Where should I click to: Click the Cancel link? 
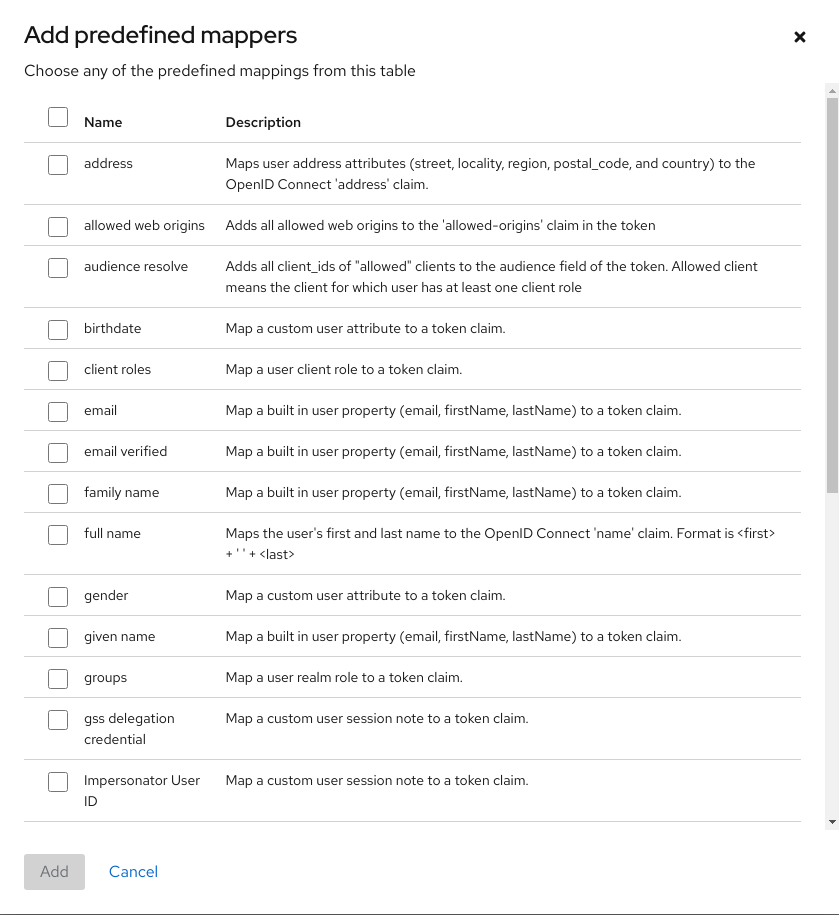133,871
